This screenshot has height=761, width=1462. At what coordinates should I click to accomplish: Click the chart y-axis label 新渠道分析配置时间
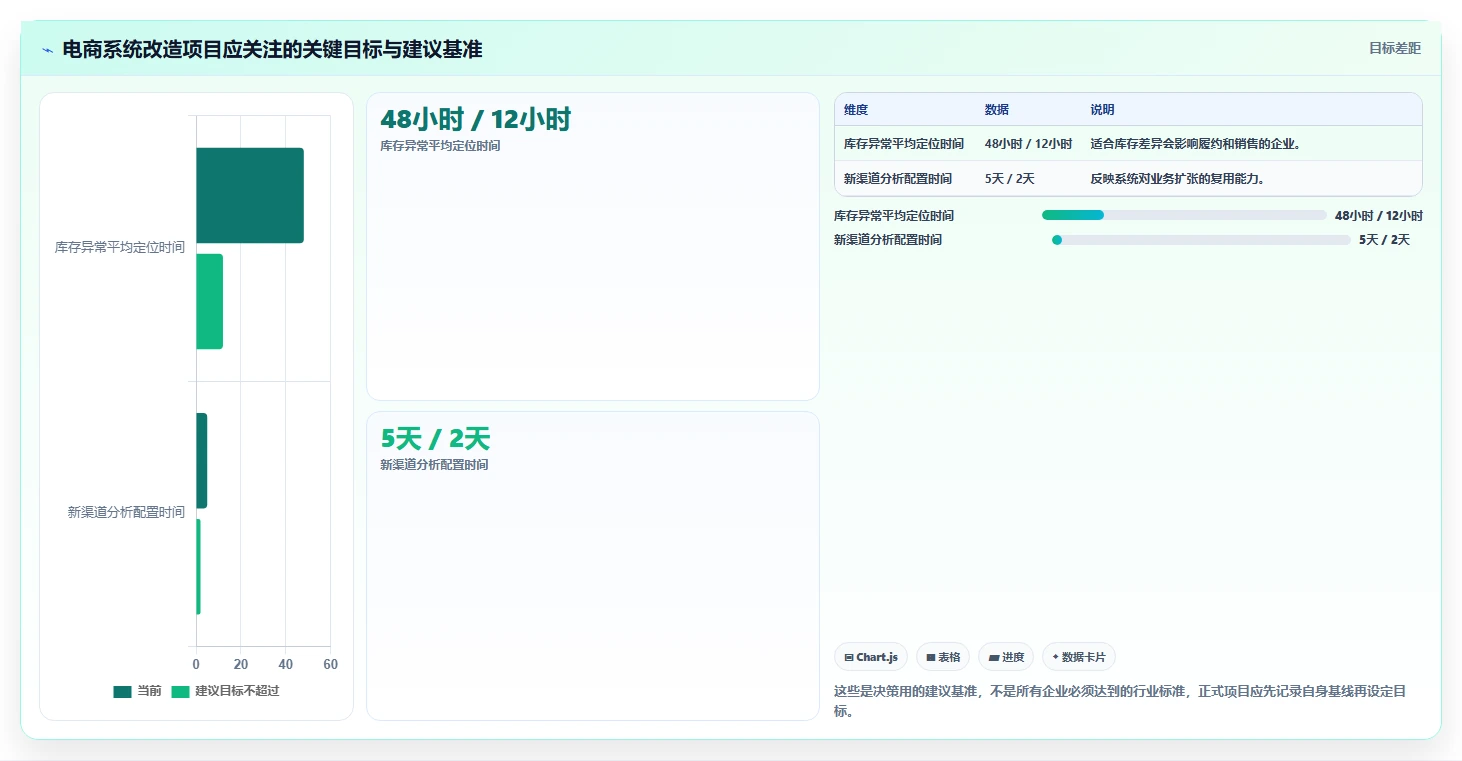point(126,512)
